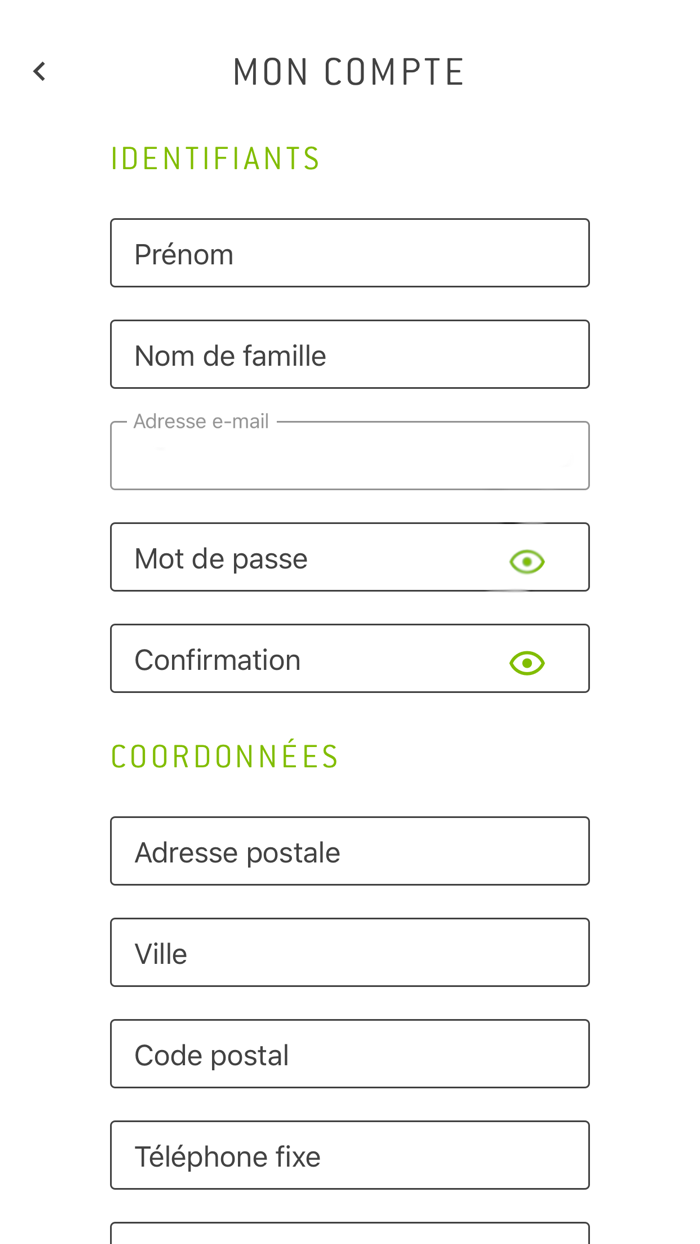Show password in Mot de passe field
700x1244 pixels.
tap(527, 562)
